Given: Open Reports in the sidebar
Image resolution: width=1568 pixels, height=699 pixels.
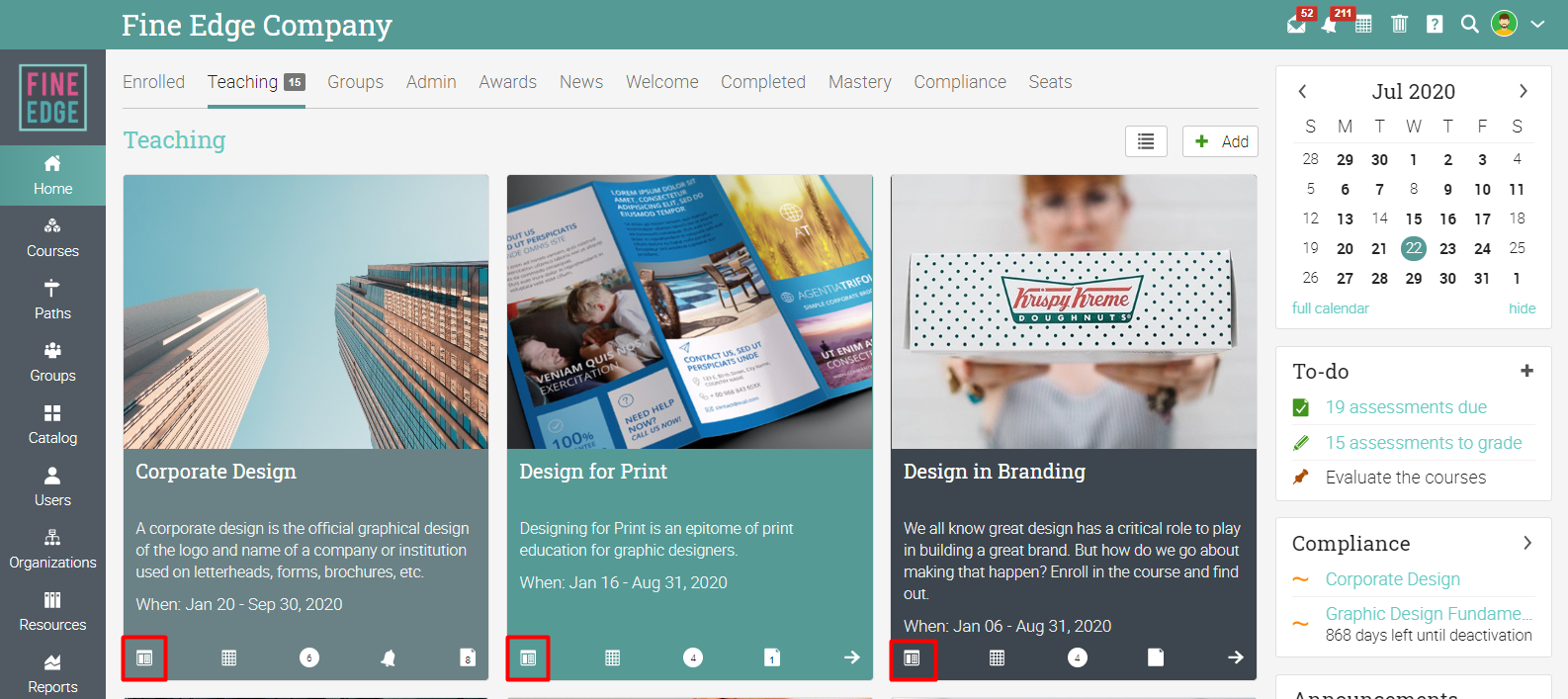Looking at the screenshot, I should (x=52, y=673).
